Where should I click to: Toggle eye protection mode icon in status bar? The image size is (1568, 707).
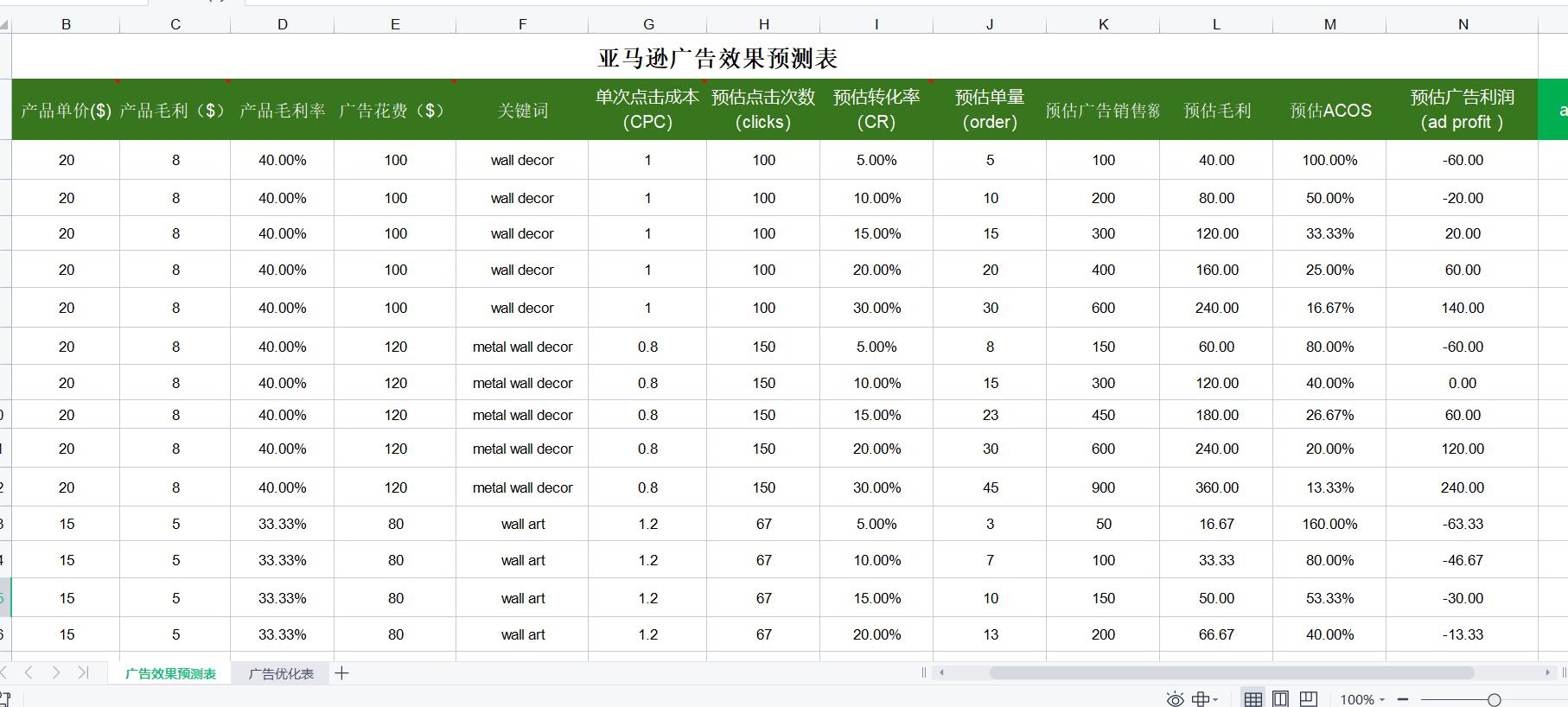[1175, 699]
